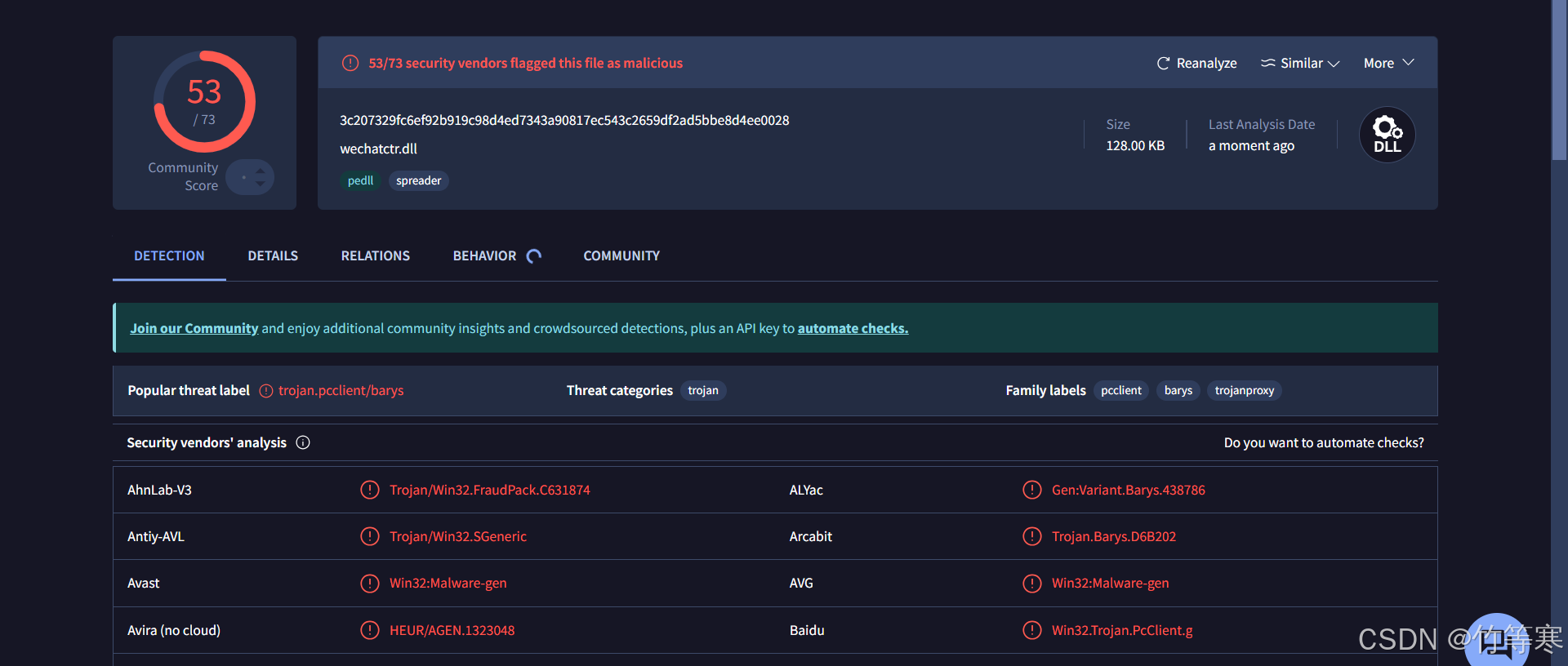Click Trojan/Win32.SGeneric result
The height and width of the screenshot is (666, 1568).
coord(458,536)
